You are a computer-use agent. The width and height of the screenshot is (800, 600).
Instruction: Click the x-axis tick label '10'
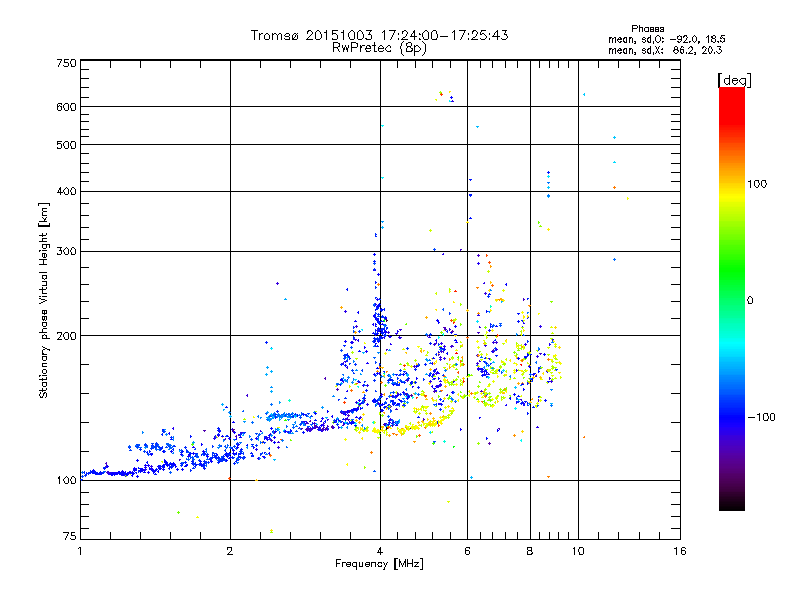click(x=578, y=551)
